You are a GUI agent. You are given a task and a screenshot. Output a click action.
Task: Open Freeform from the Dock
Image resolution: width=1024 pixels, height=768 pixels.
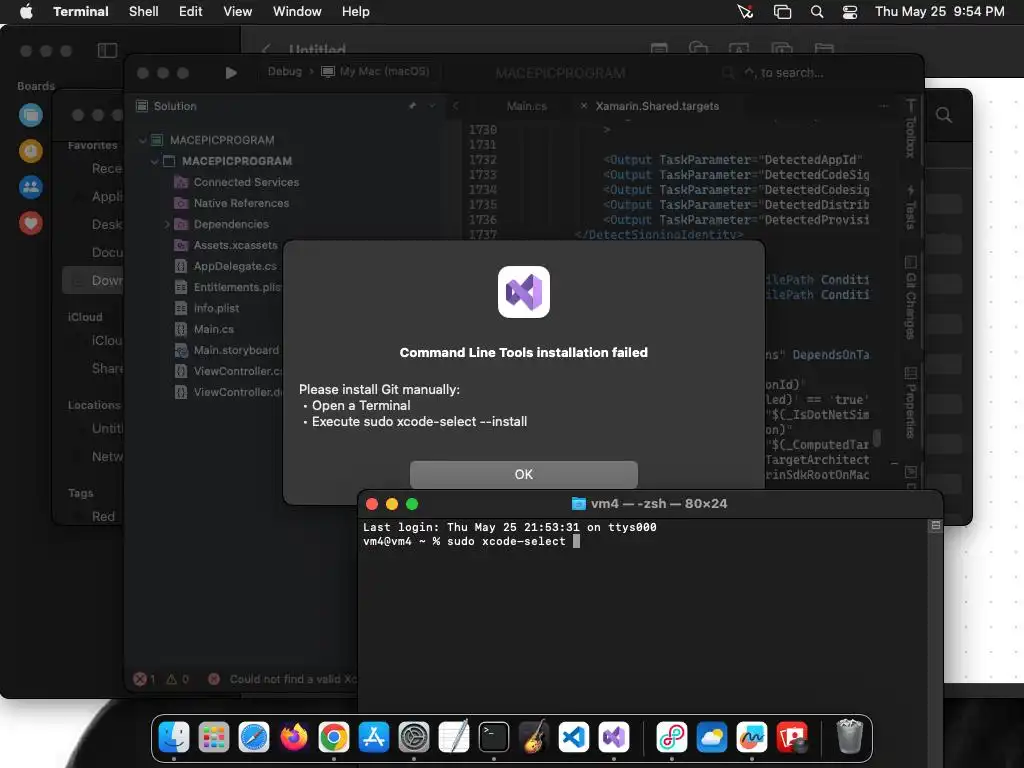click(752, 737)
